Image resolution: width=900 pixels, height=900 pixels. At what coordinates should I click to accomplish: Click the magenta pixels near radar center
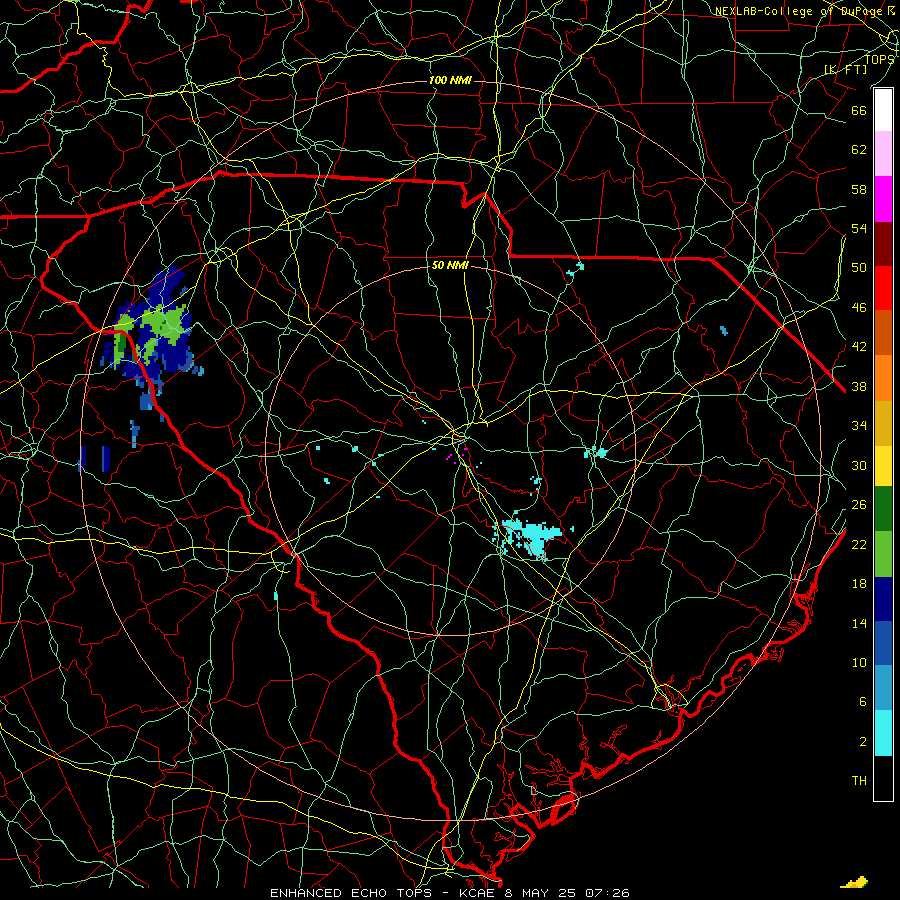point(456,455)
